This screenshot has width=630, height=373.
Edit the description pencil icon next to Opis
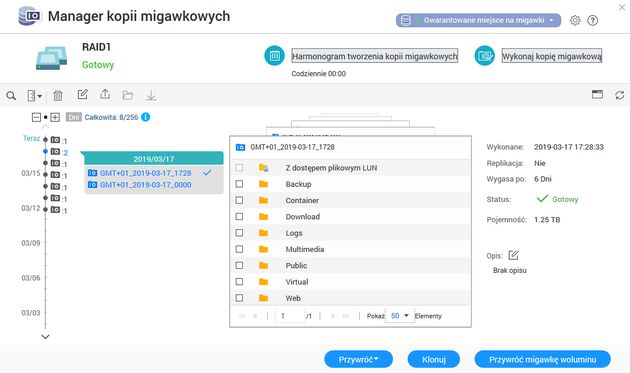pos(513,255)
